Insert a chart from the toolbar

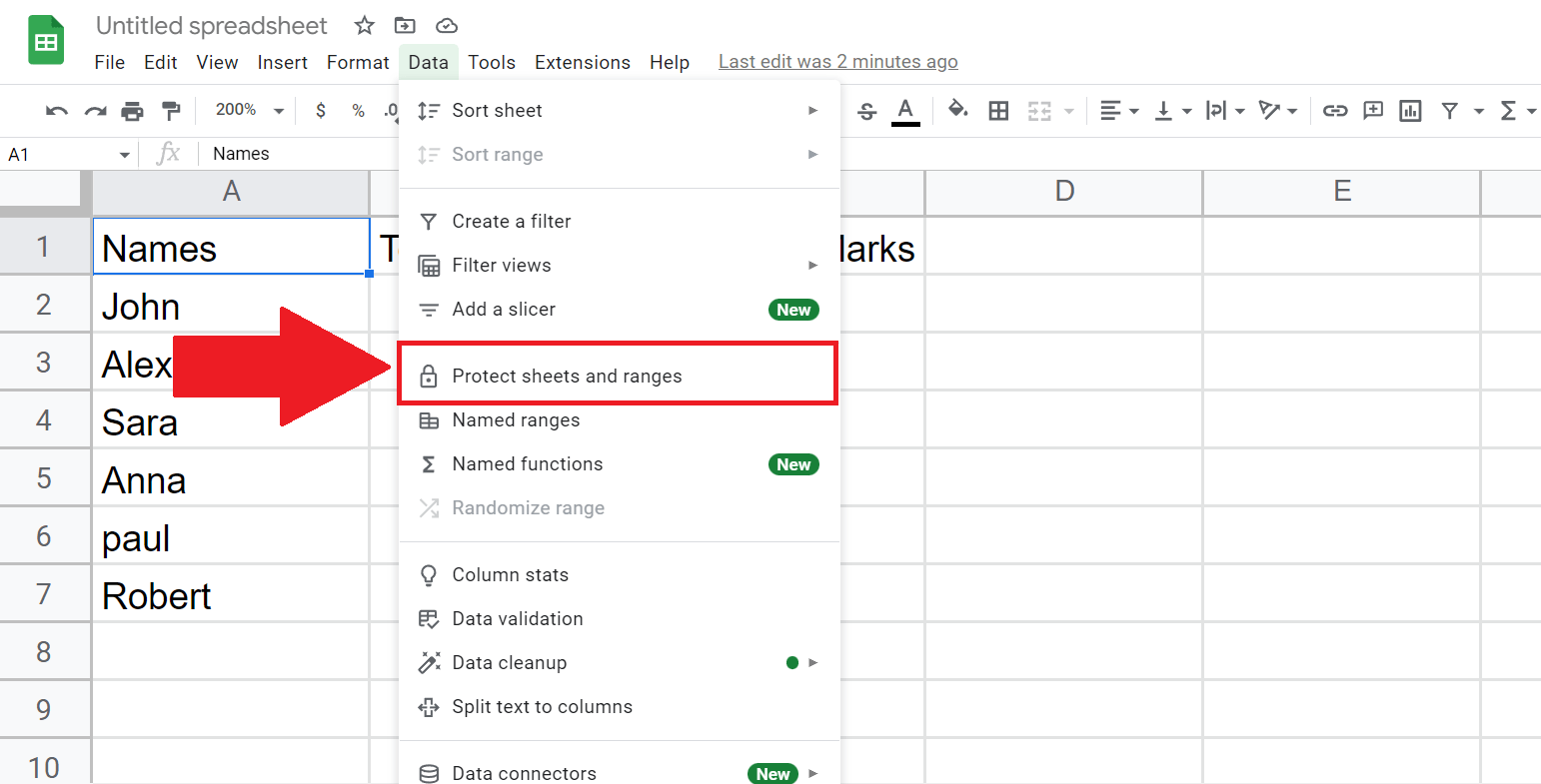[x=1410, y=110]
